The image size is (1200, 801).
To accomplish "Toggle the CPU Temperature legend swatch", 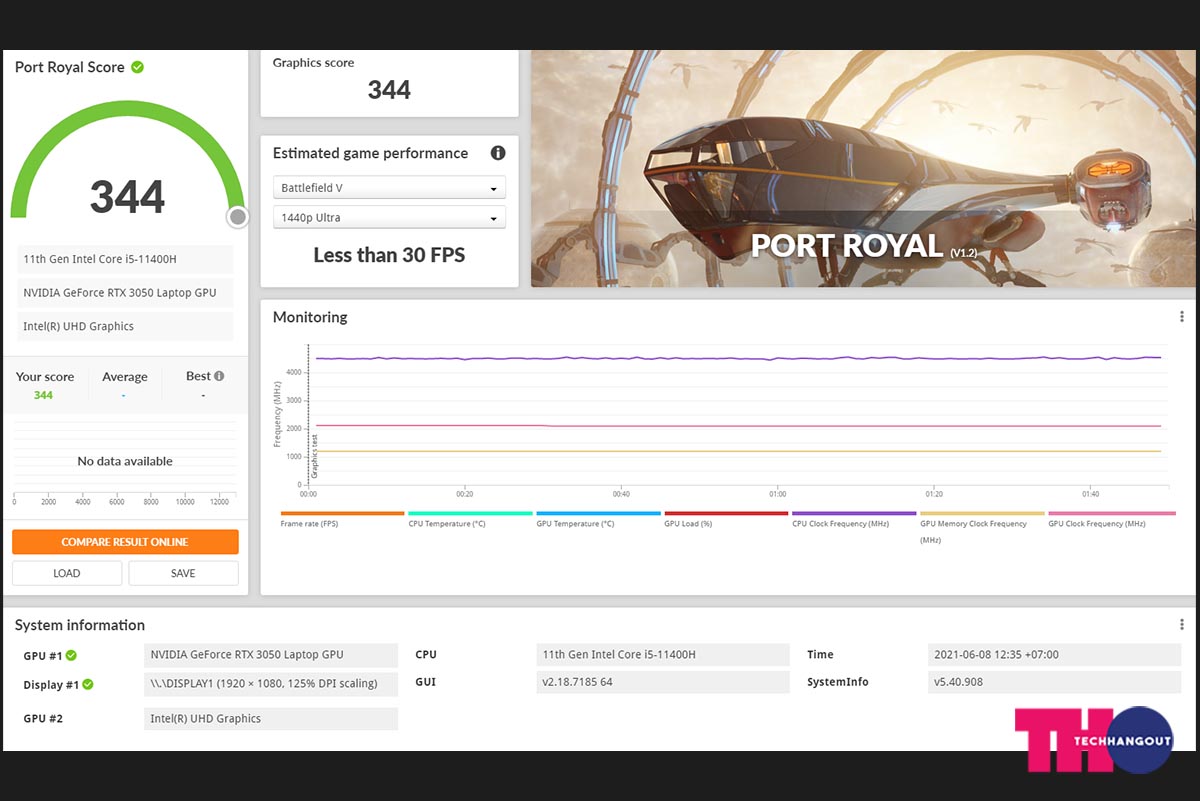I will coord(470,513).
